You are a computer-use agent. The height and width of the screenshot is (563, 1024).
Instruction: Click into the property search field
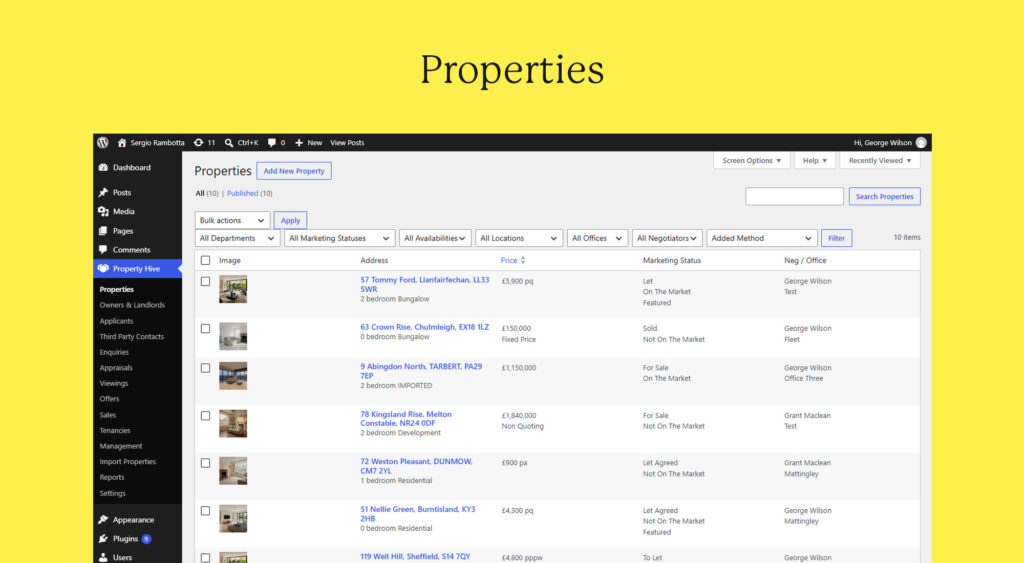(x=794, y=197)
